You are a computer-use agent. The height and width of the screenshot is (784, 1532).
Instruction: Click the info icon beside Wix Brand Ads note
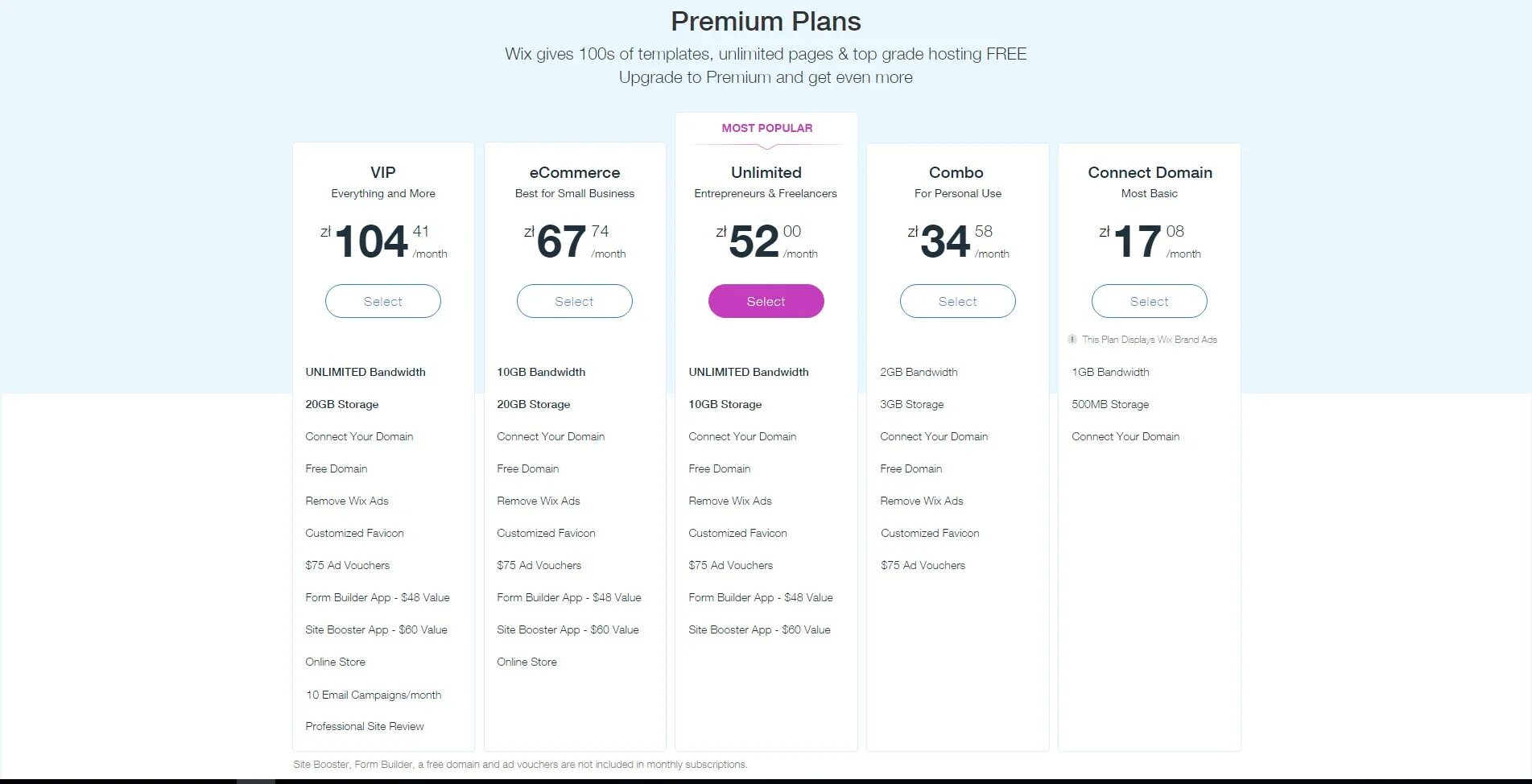point(1072,340)
